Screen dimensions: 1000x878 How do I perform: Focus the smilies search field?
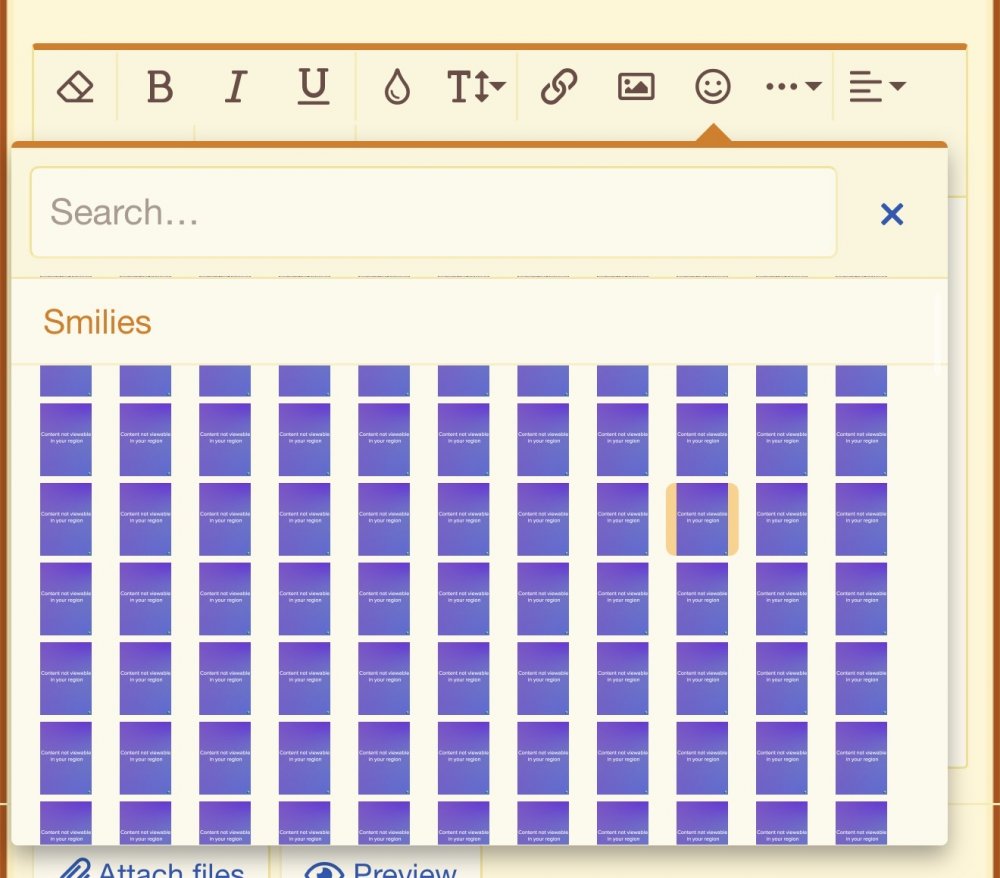coord(433,212)
